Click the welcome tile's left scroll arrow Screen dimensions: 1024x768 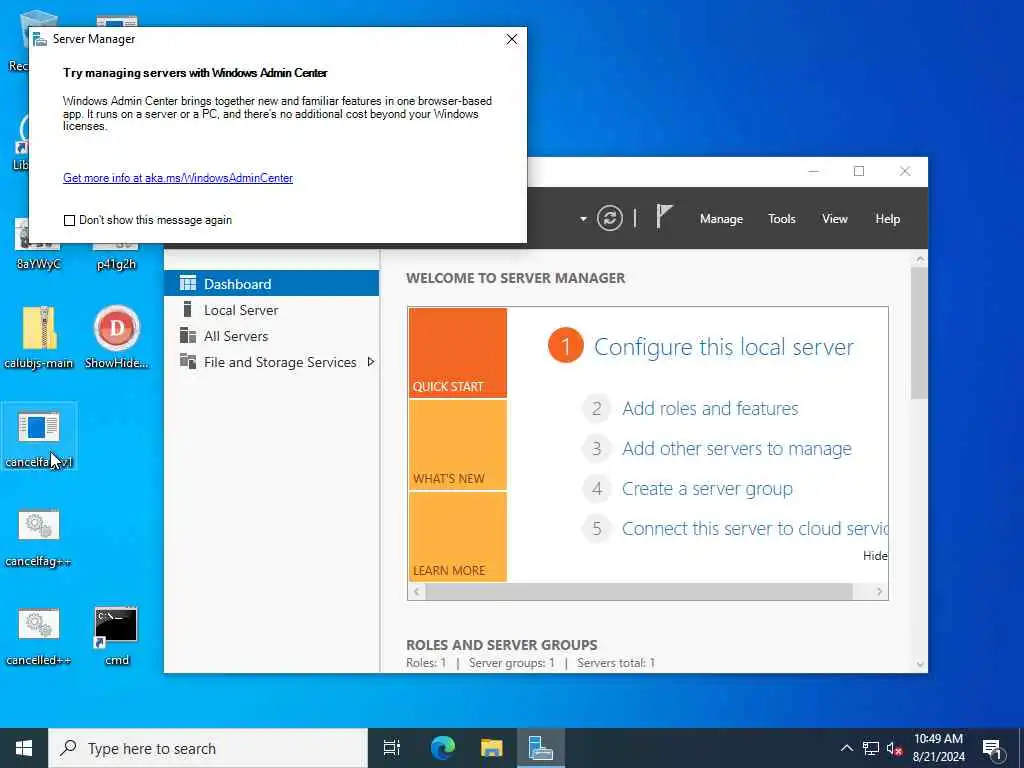point(417,591)
